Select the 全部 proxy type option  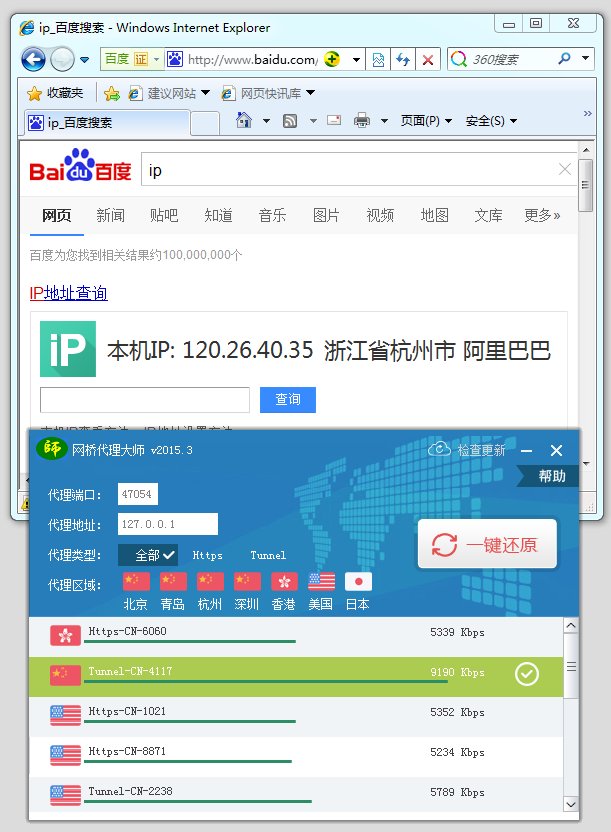pyautogui.click(x=148, y=555)
